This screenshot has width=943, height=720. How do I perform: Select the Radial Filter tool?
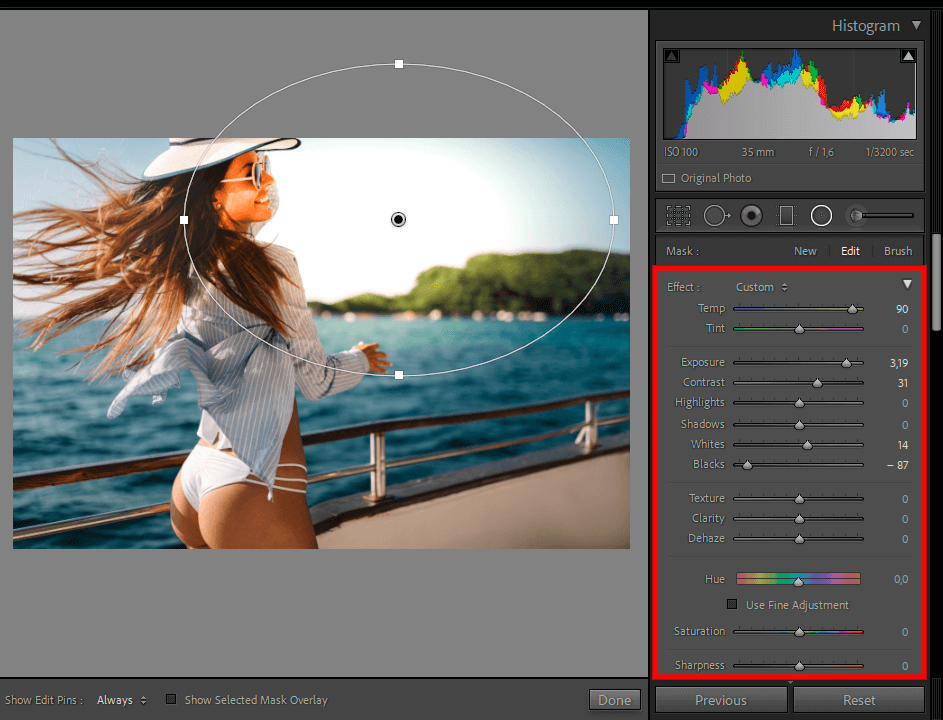[x=821, y=215]
